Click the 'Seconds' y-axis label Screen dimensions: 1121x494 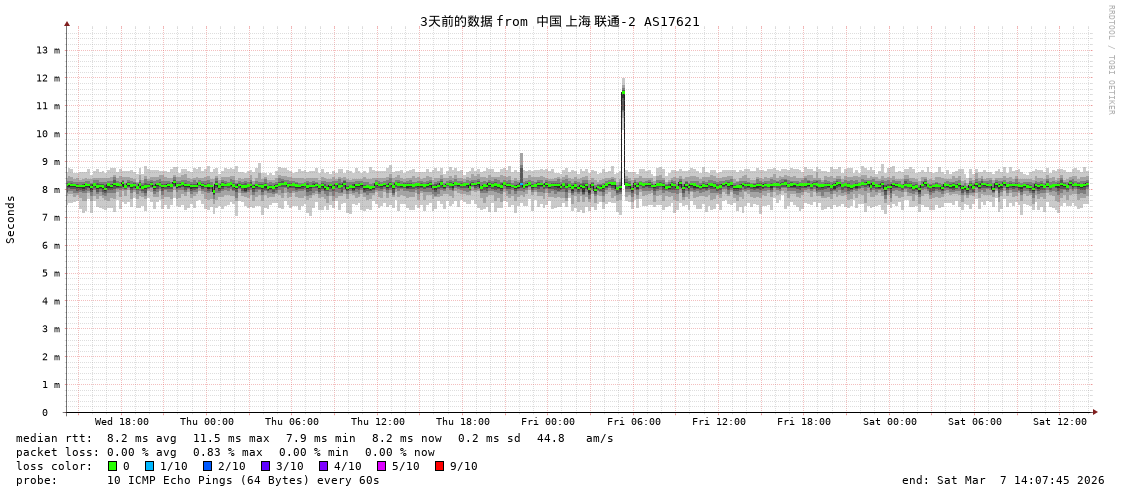[11, 219]
